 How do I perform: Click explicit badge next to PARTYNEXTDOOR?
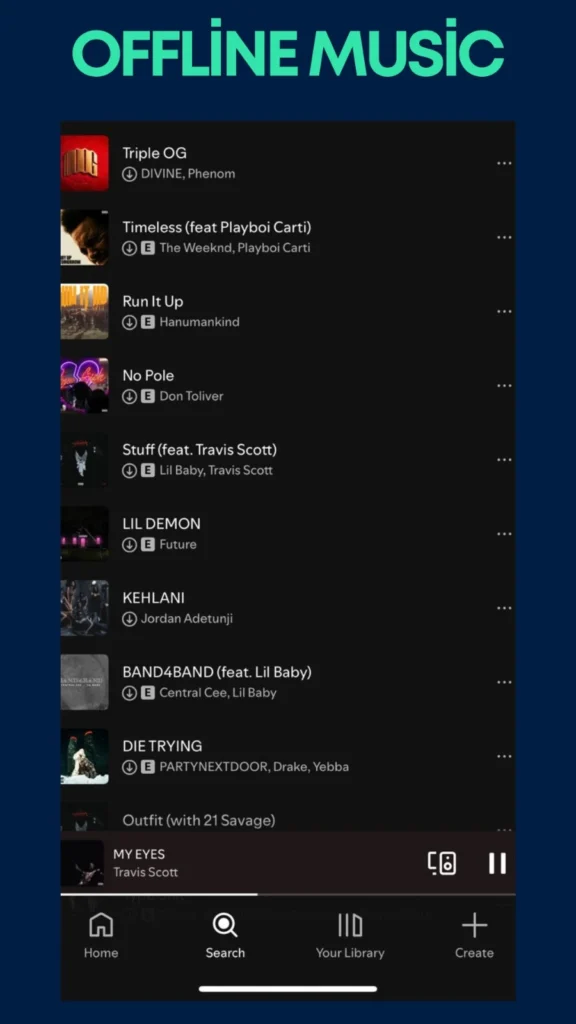coord(148,767)
